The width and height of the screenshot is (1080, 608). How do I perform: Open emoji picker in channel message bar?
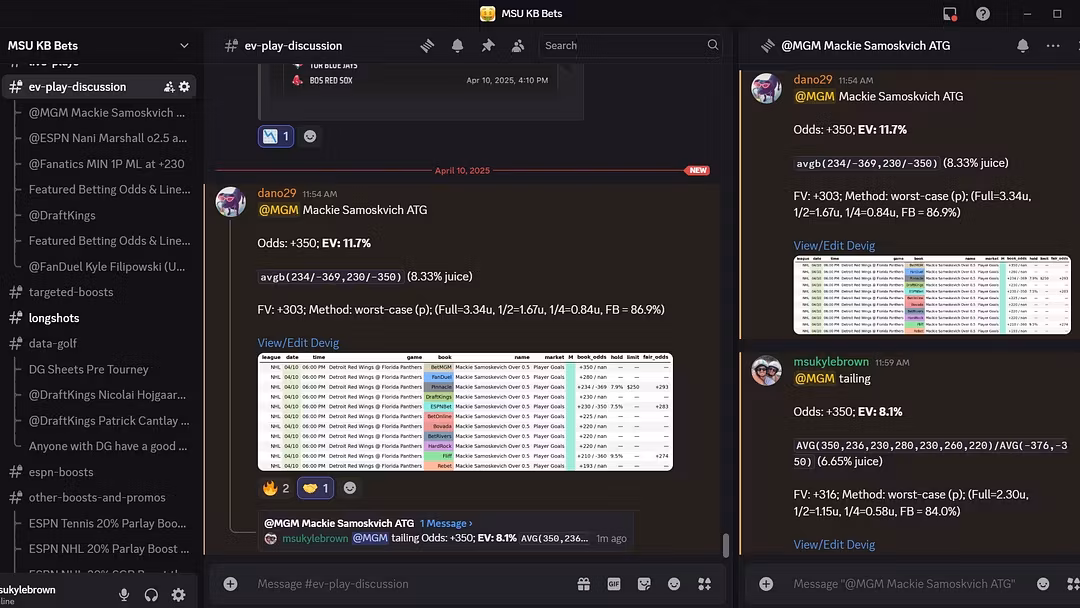(674, 584)
